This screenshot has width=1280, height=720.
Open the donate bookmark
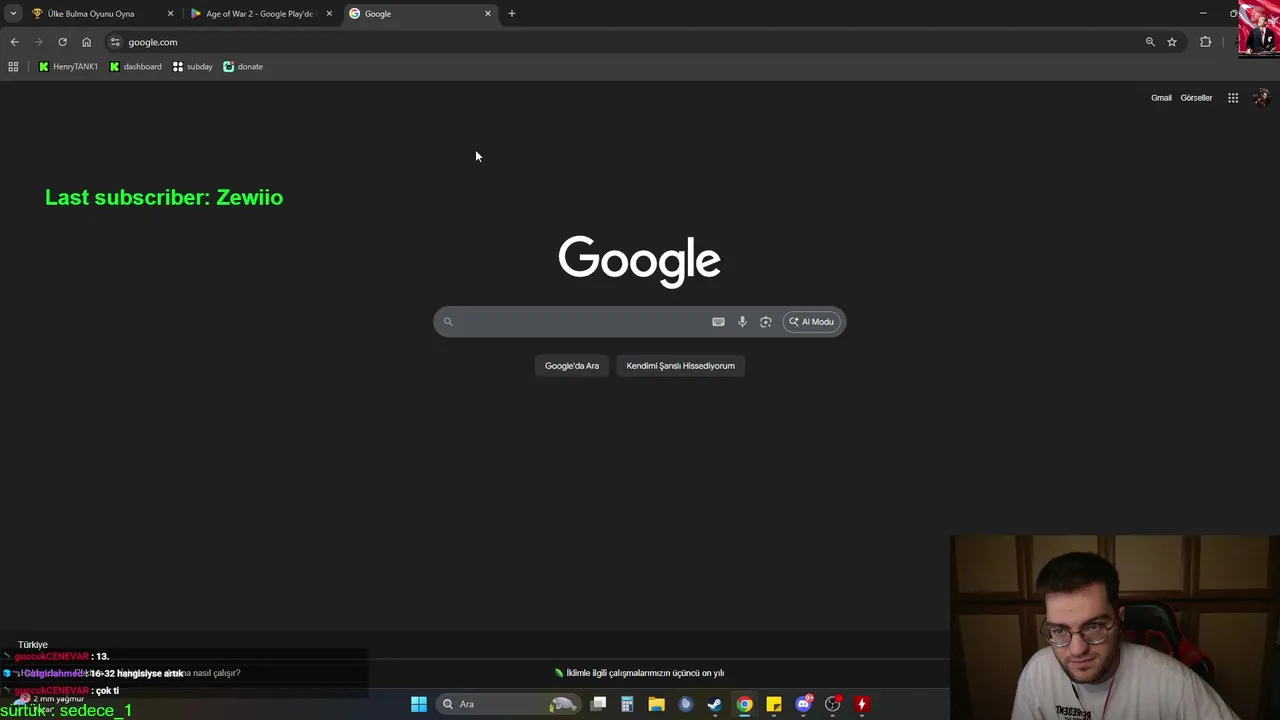pyautogui.click(x=243, y=67)
